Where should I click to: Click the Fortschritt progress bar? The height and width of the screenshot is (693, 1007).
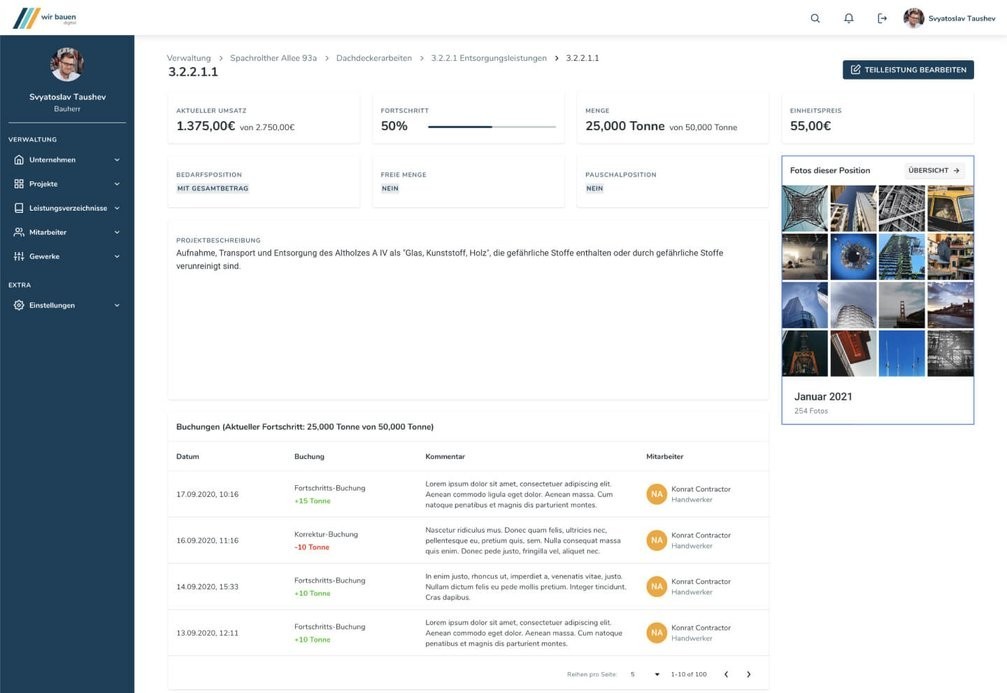[492, 127]
